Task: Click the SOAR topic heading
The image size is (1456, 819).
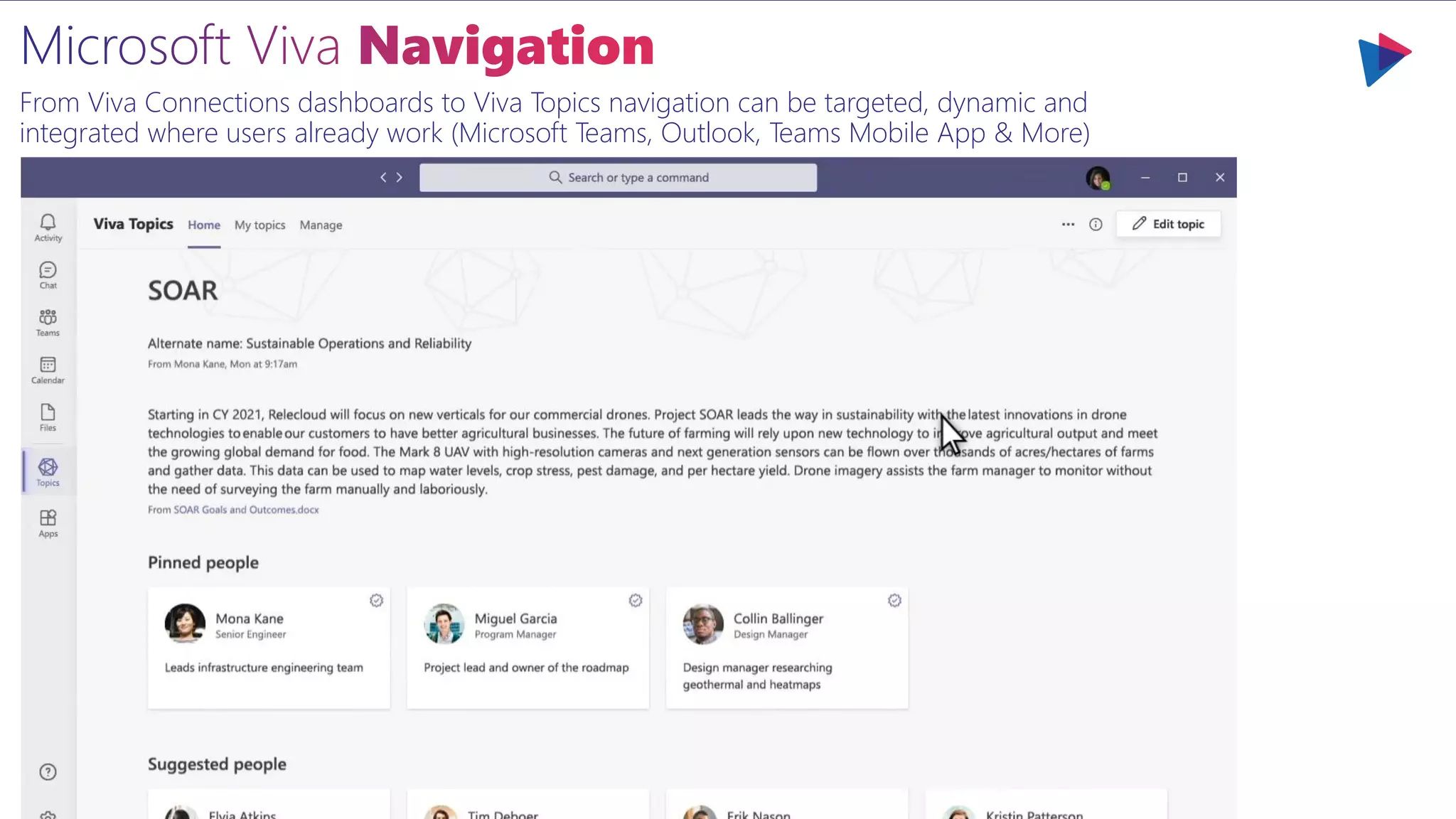Action: pyautogui.click(x=183, y=291)
